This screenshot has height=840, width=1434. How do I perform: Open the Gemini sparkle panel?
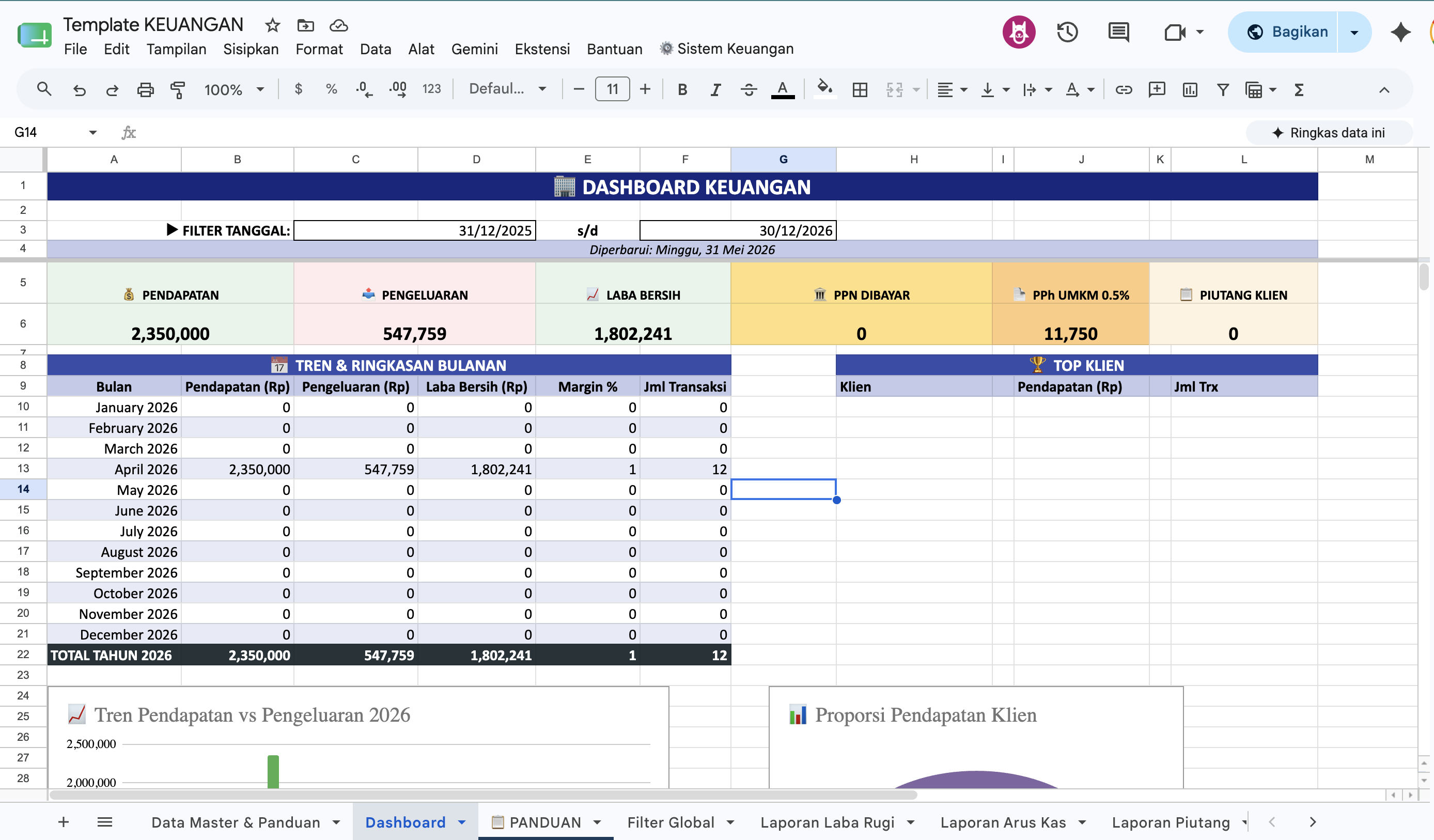(x=1400, y=32)
